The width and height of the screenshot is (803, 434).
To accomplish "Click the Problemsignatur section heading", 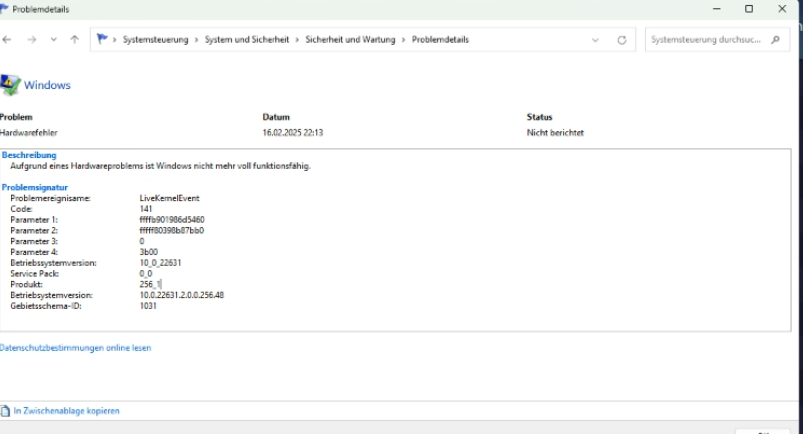I will coord(35,188).
